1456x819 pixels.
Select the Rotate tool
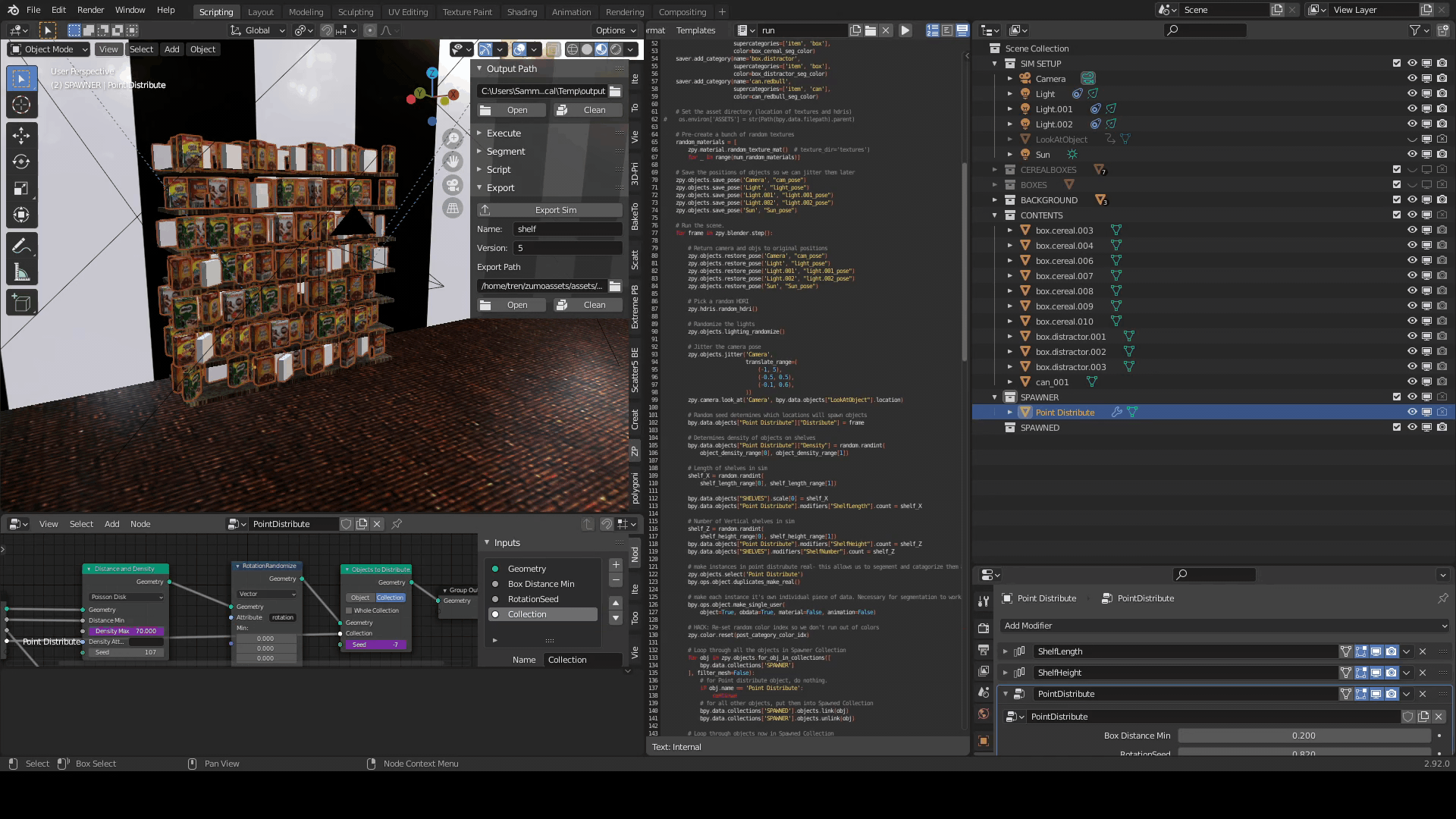[21, 162]
